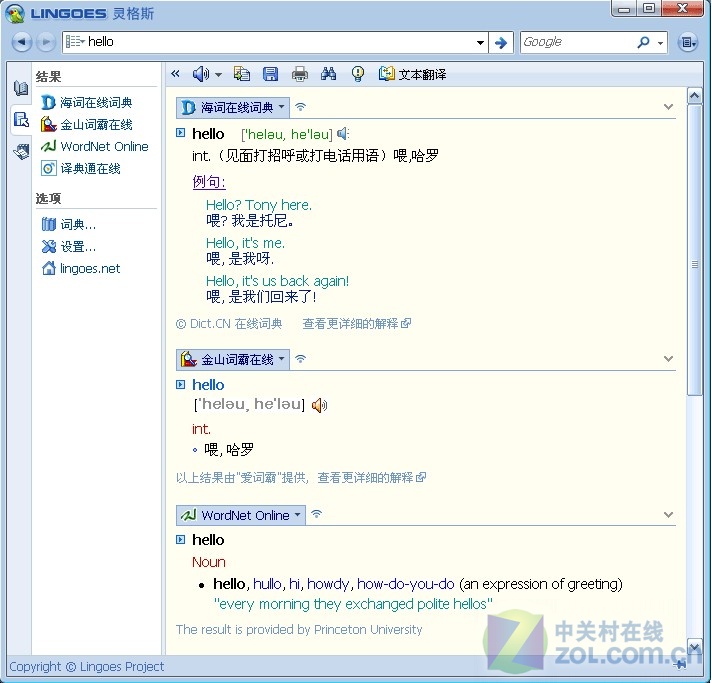Select WordNet Online in results list

(95, 146)
